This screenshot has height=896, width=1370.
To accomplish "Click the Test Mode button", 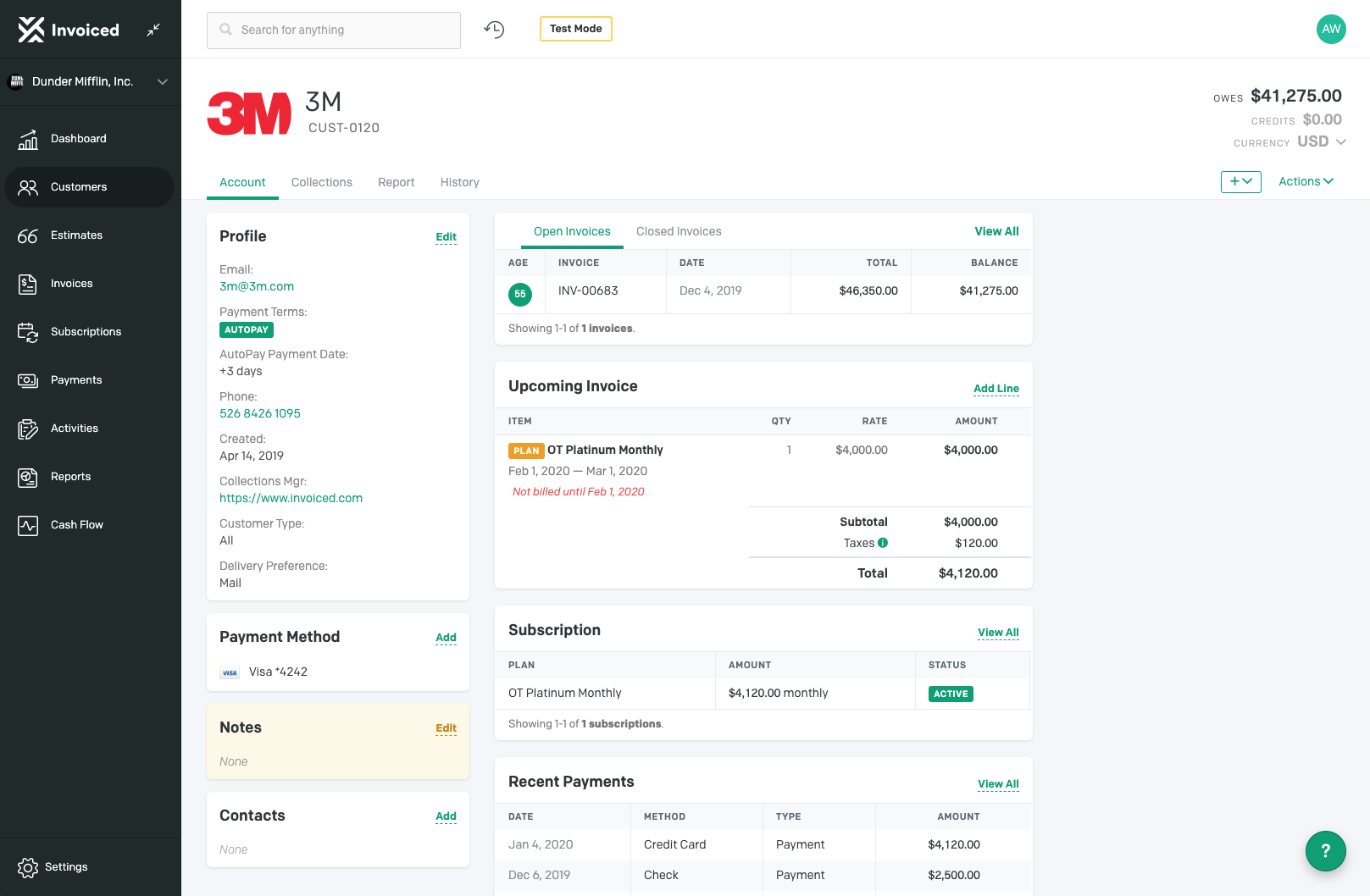I will point(575,29).
